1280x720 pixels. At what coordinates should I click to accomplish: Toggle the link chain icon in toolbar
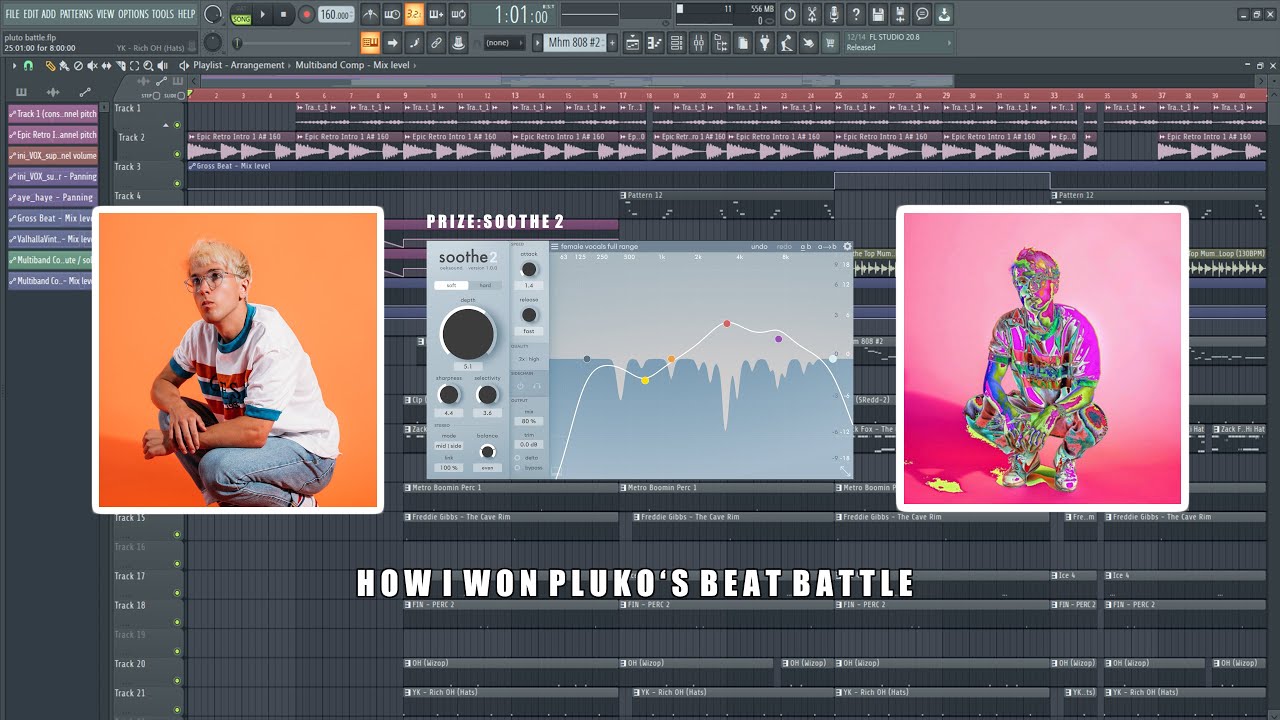click(436, 43)
